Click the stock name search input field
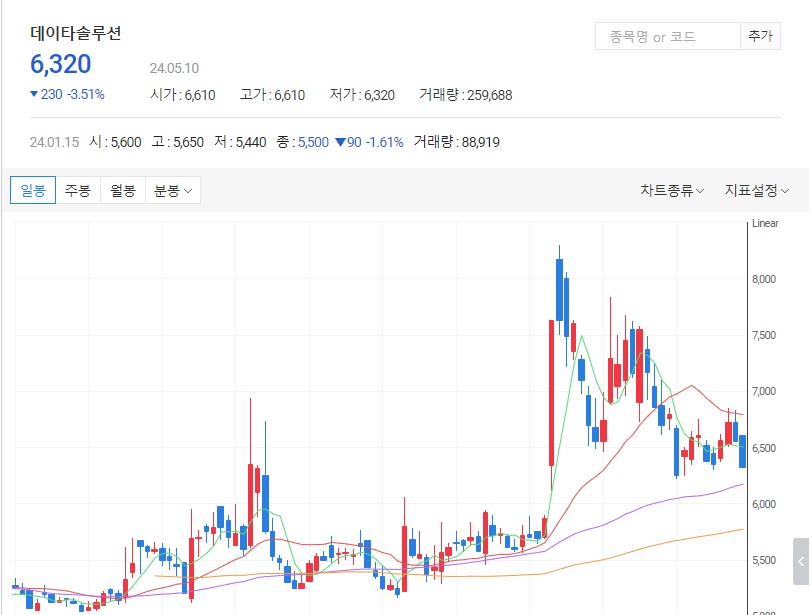Viewport: 812px width, 615px height. click(666, 37)
